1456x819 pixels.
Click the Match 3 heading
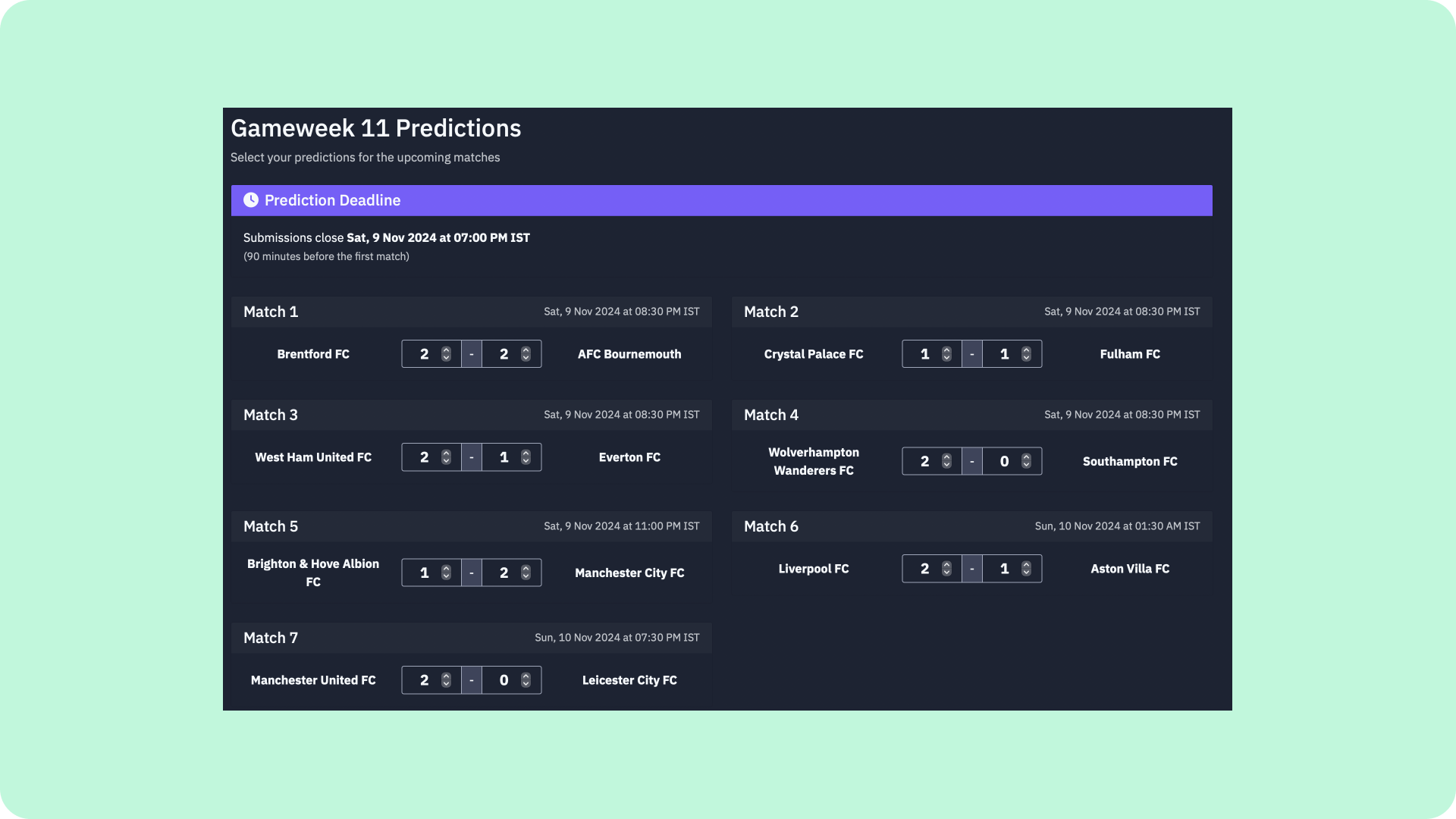[x=271, y=415]
